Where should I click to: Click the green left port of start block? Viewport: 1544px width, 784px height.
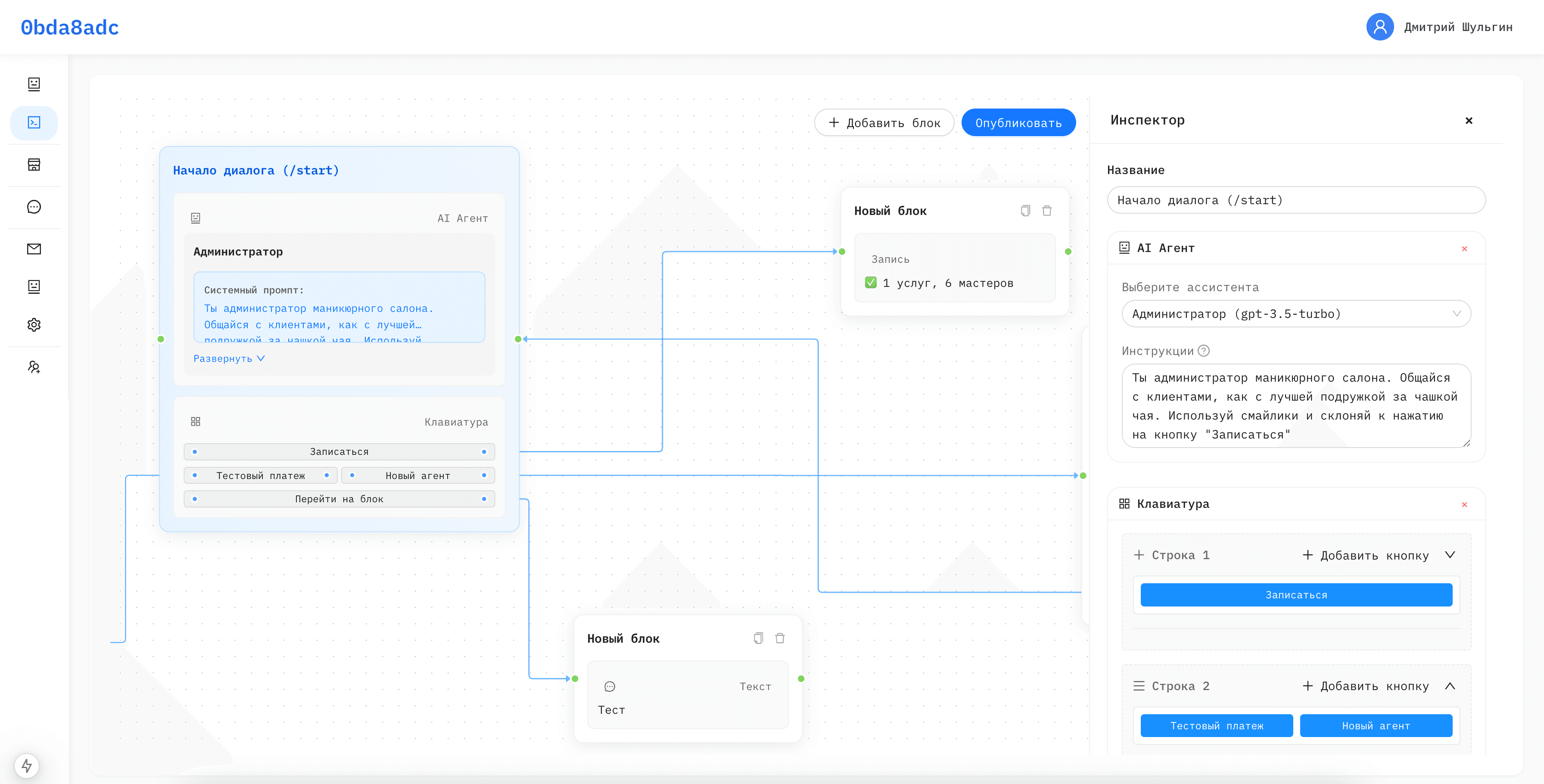tap(161, 339)
